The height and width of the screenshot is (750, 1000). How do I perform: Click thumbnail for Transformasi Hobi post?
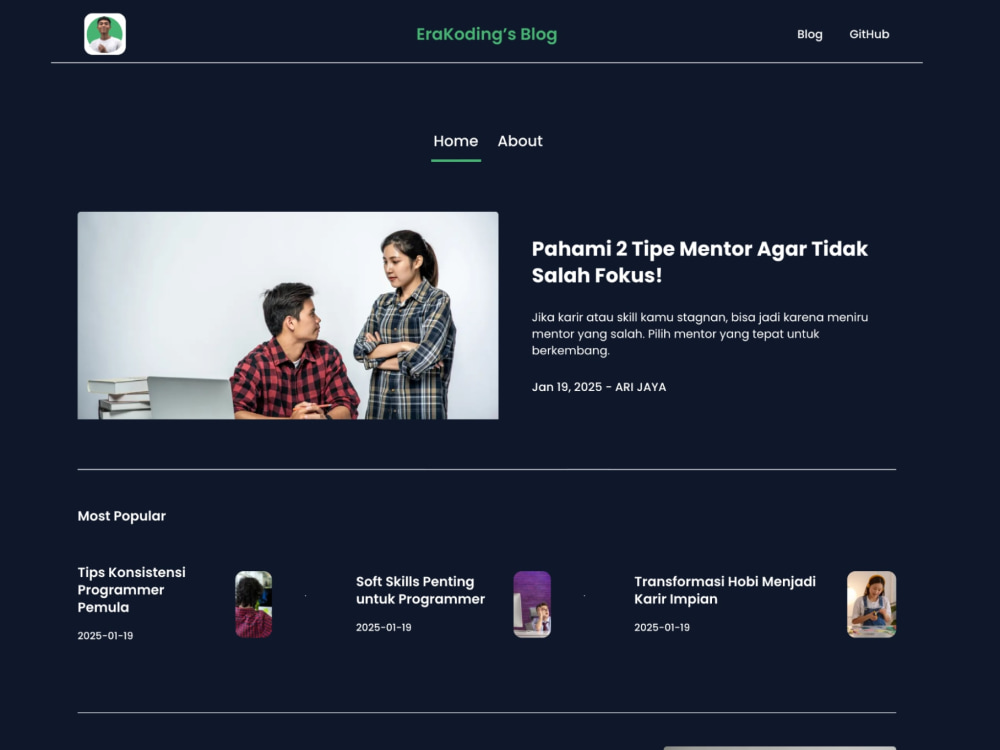[x=871, y=604]
